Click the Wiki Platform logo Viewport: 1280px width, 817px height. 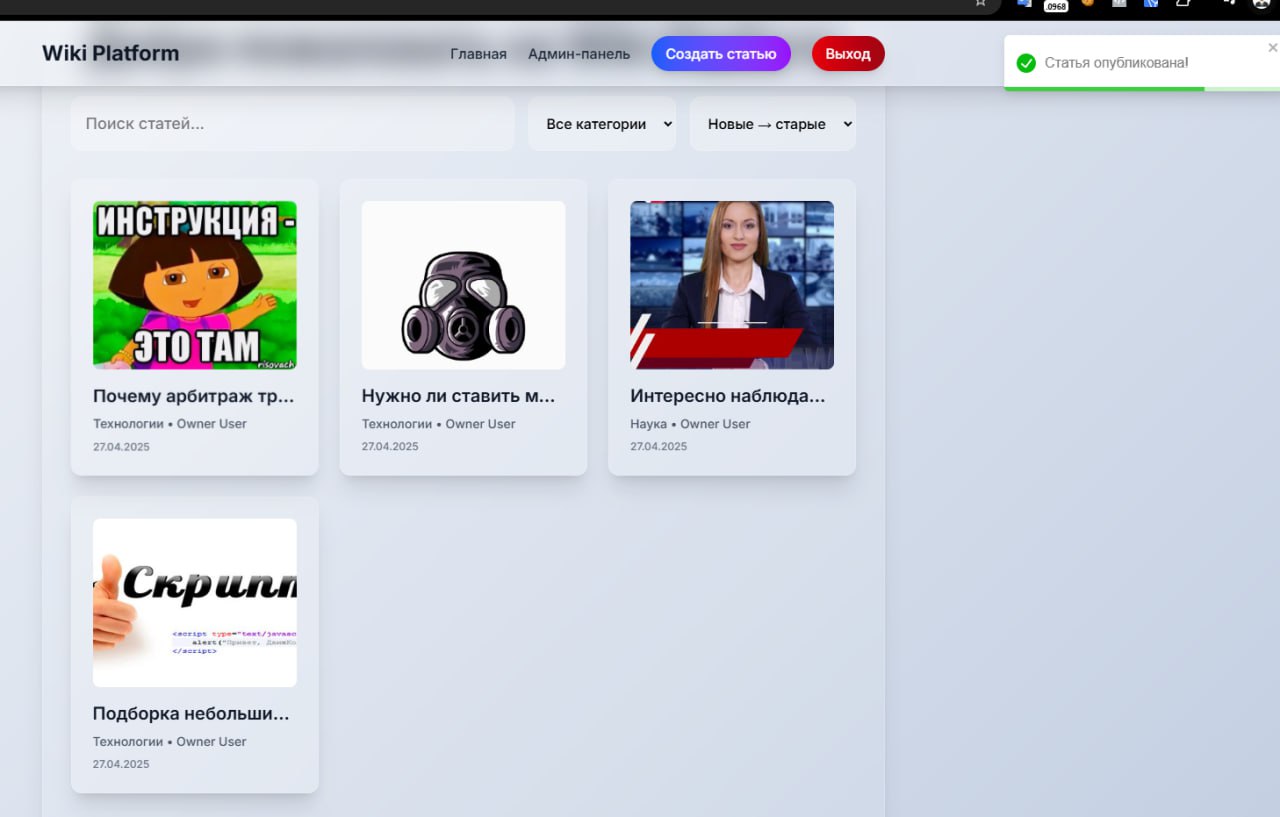[x=110, y=53]
